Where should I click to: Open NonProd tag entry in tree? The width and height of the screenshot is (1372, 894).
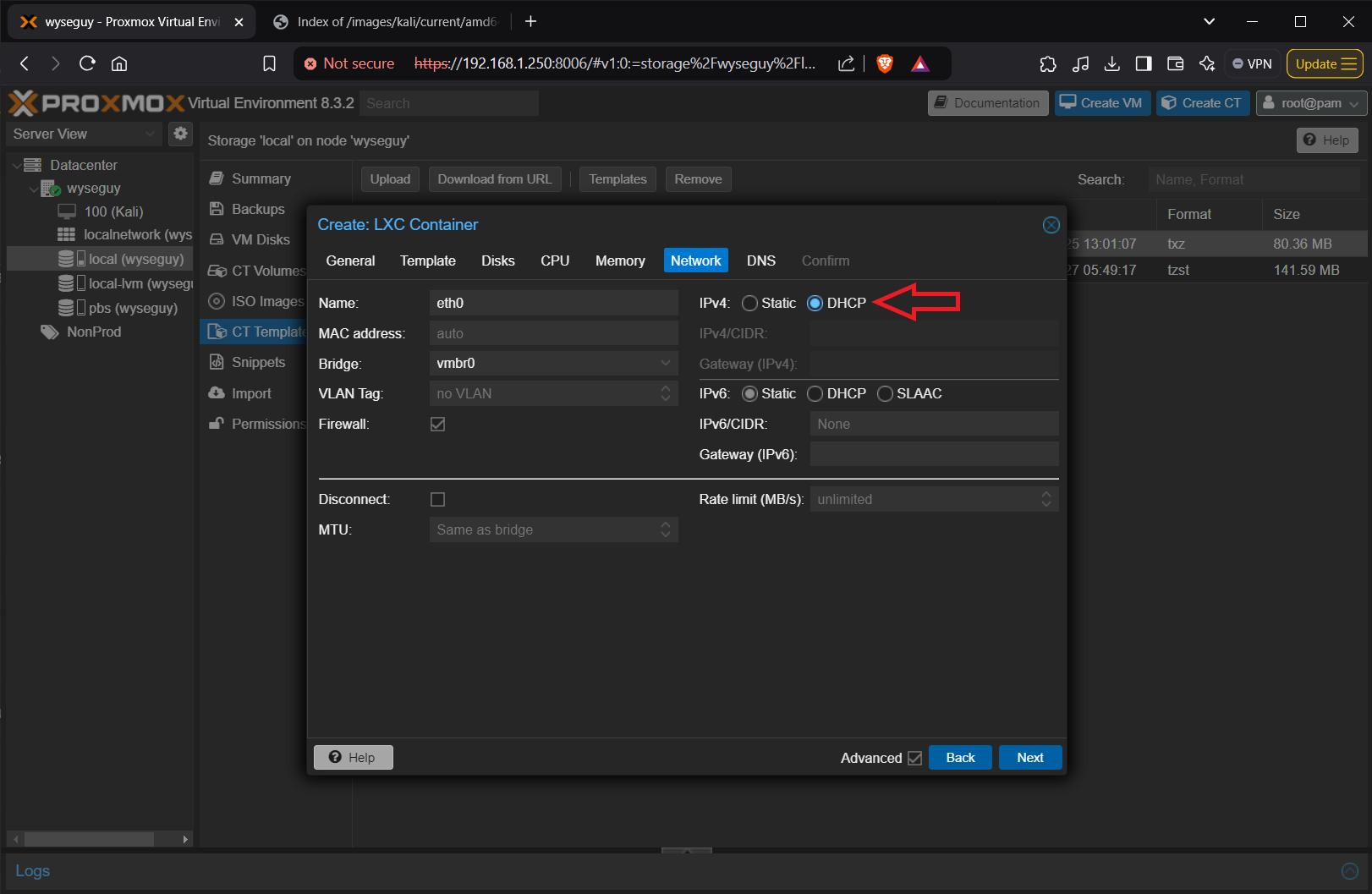[81, 332]
